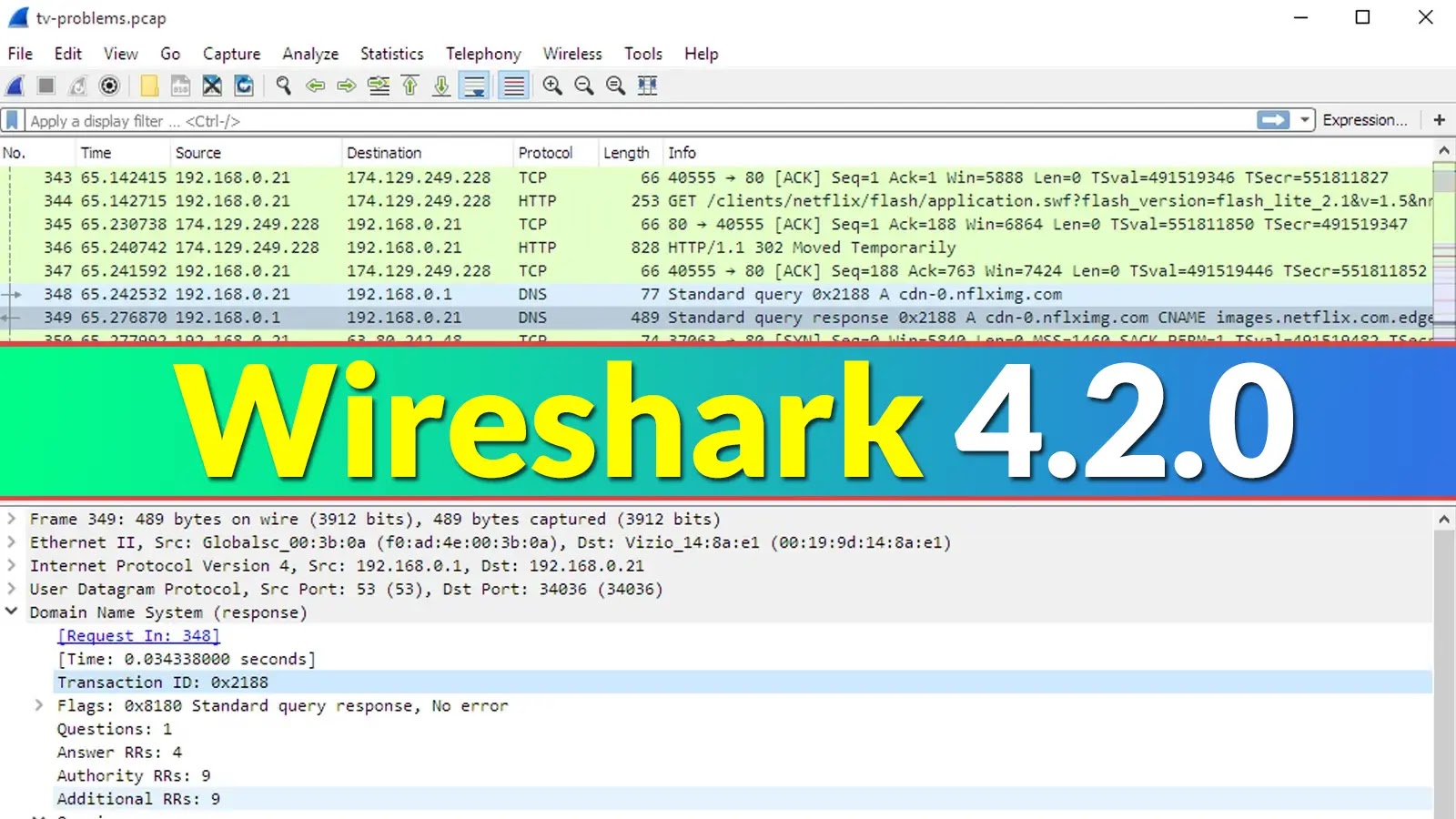Expand Internet Protocol Version 4 details

pos(12,565)
